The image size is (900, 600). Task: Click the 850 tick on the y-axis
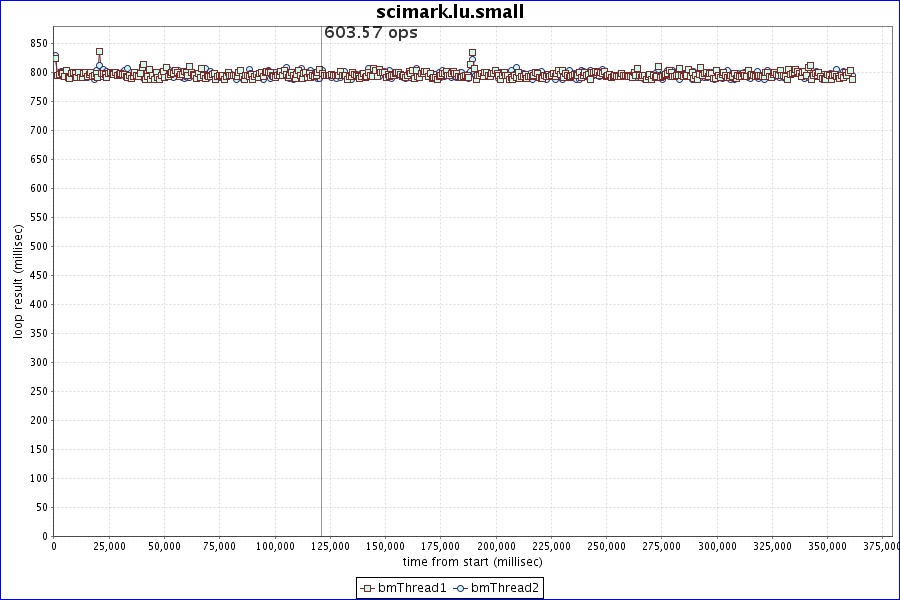[39, 43]
